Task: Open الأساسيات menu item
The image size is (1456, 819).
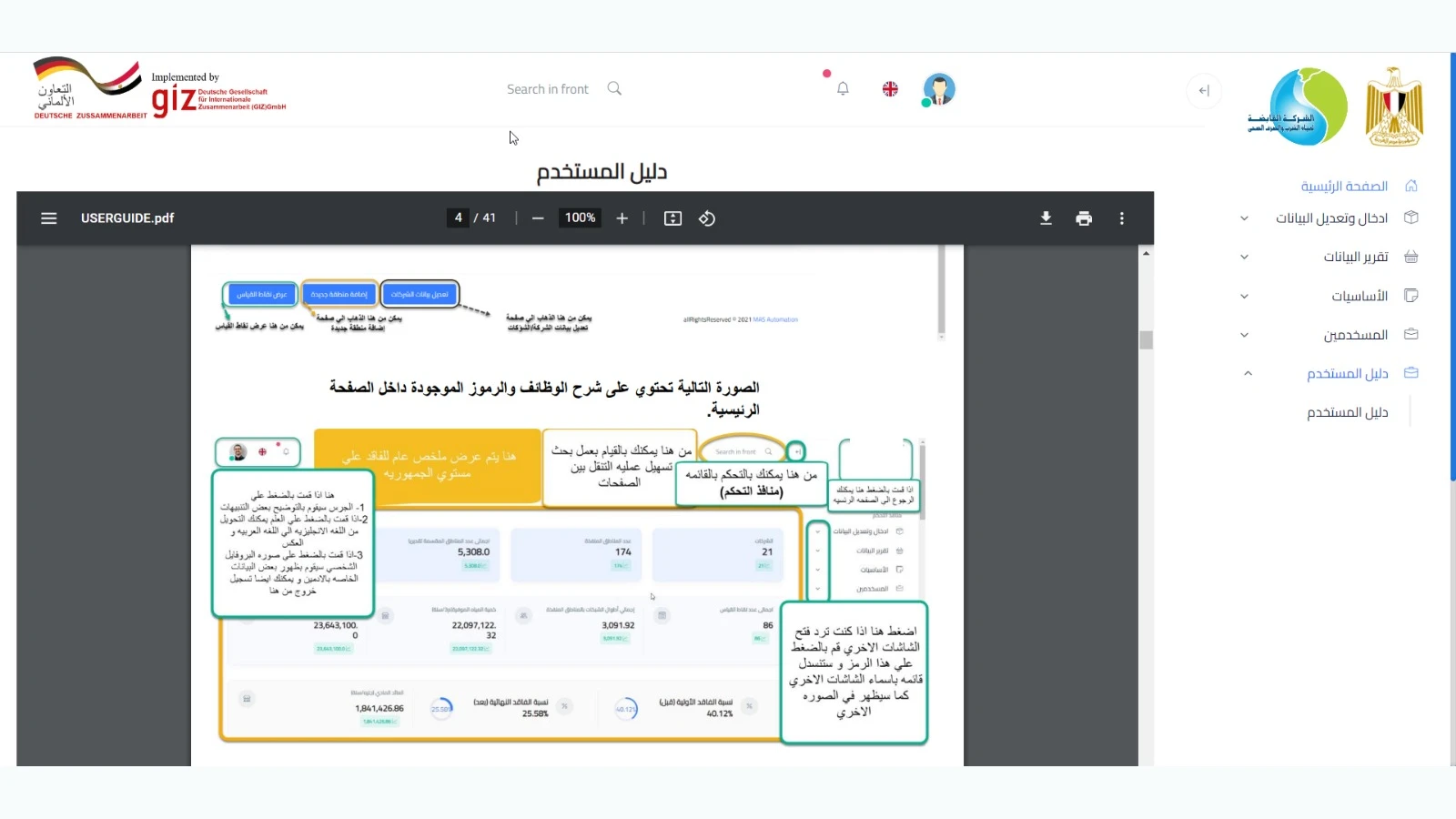Action: (1360, 297)
